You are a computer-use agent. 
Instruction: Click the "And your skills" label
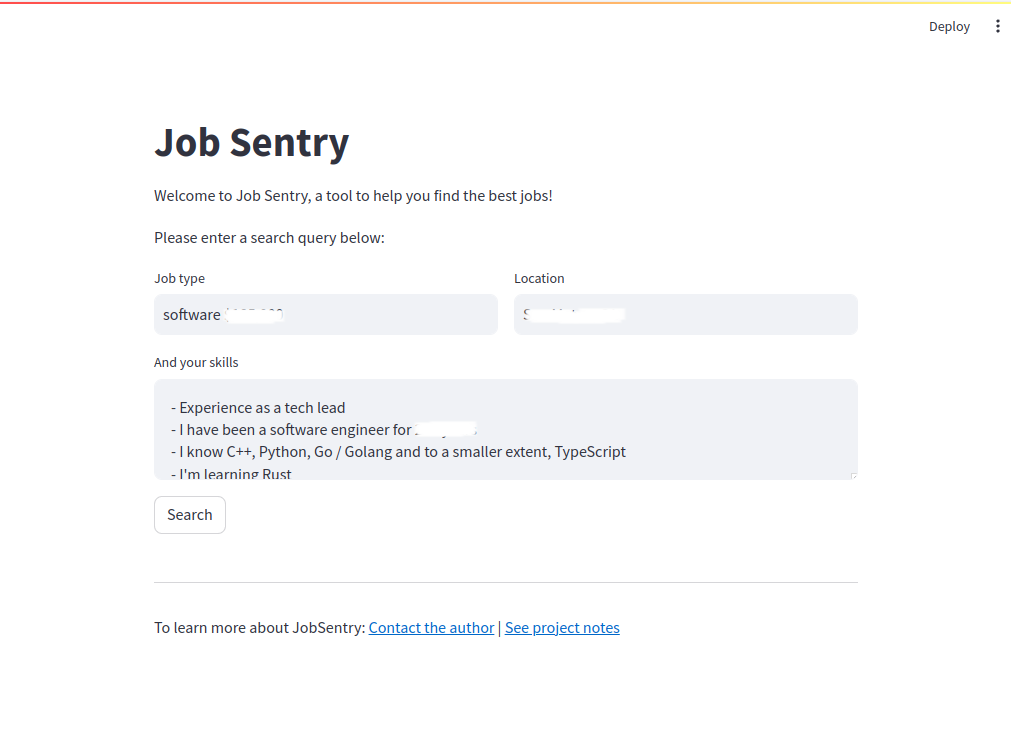(x=196, y=363)
